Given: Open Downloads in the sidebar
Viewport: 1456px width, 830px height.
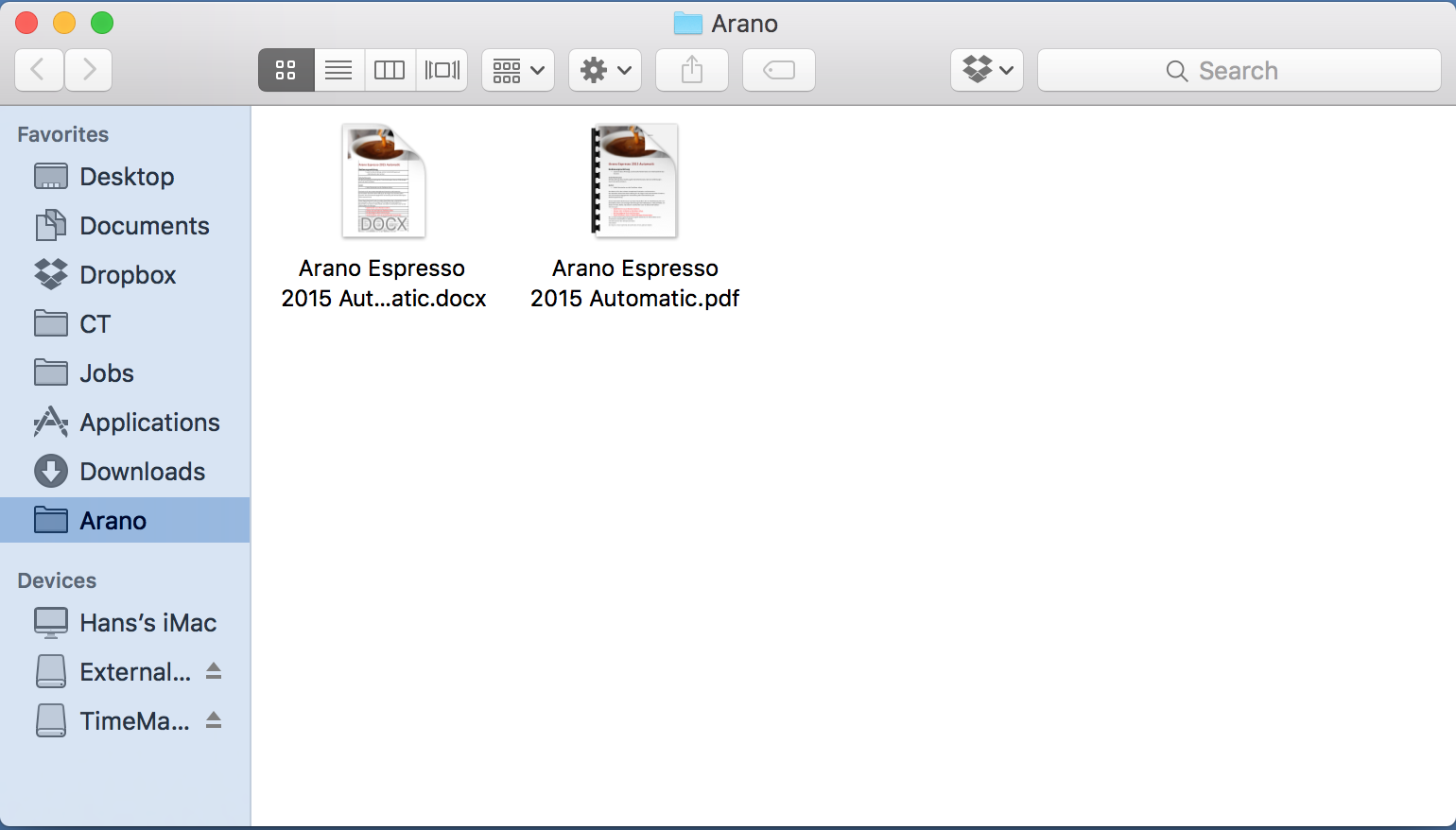Looking at the screenshot, I should 142,472.
